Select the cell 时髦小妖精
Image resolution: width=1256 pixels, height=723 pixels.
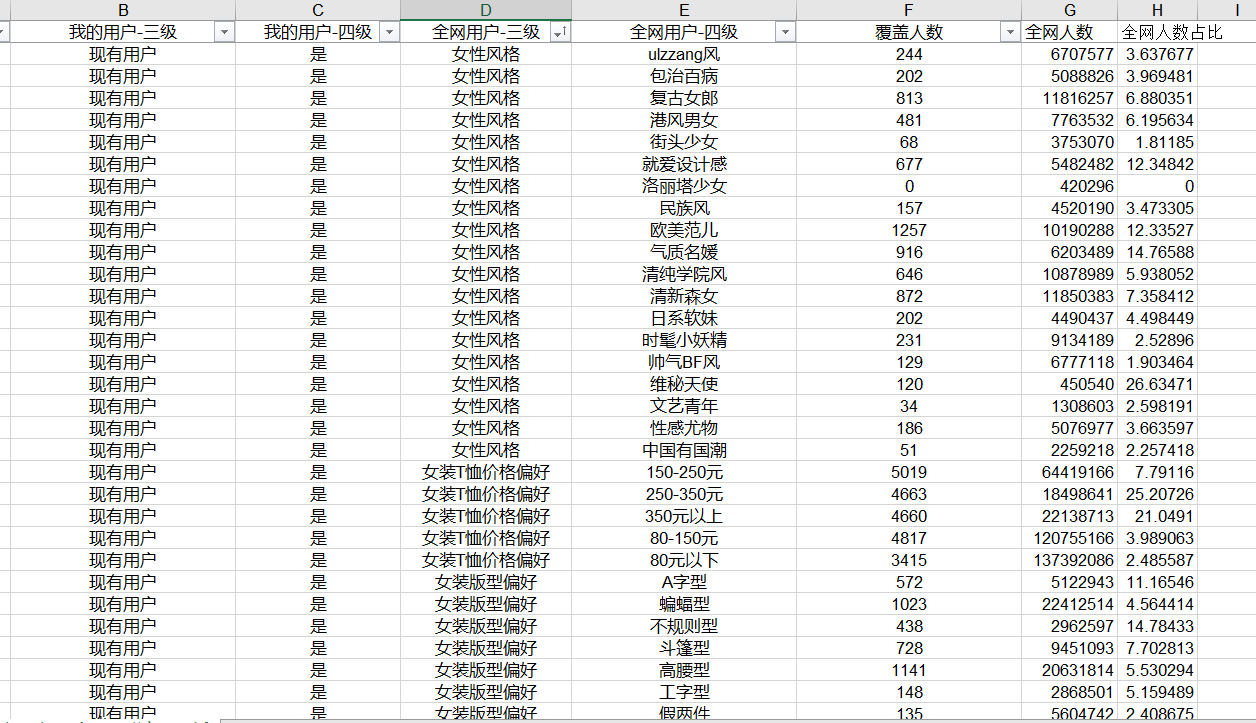[x=684, y=340]
